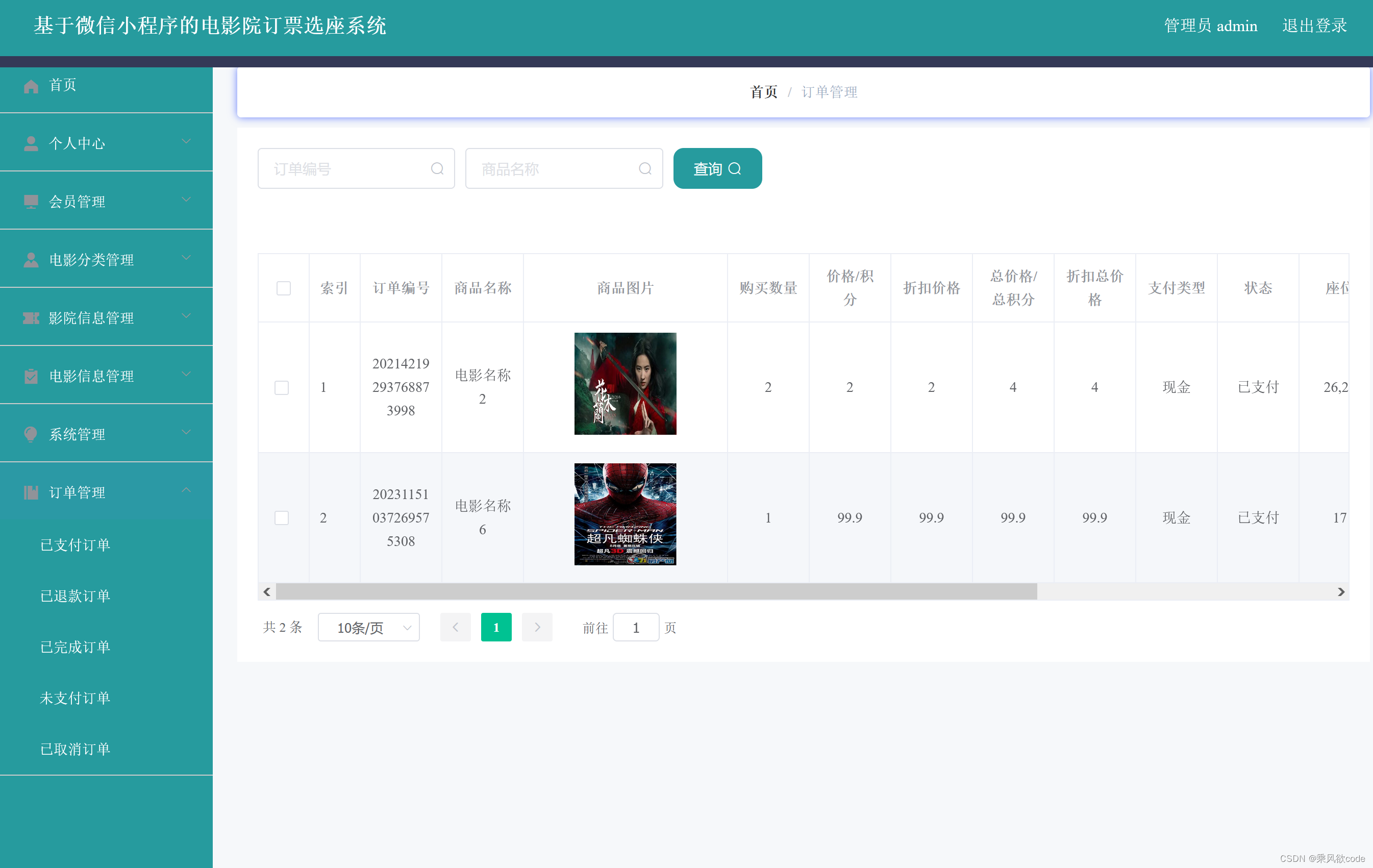Click the icon next to 影院信息管理
This screenshot has width=1373, height=868.
click(31, 318)
